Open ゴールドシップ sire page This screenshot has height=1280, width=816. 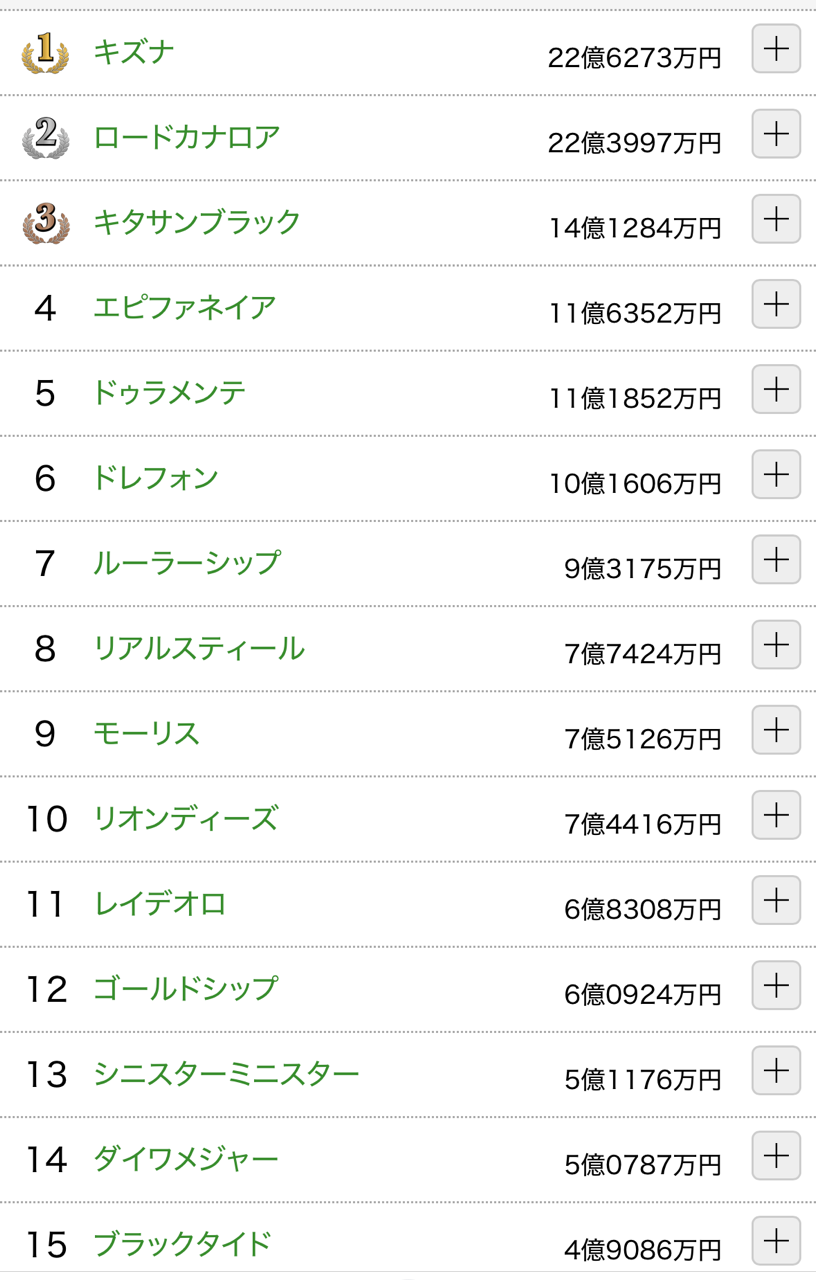[185, 988]
